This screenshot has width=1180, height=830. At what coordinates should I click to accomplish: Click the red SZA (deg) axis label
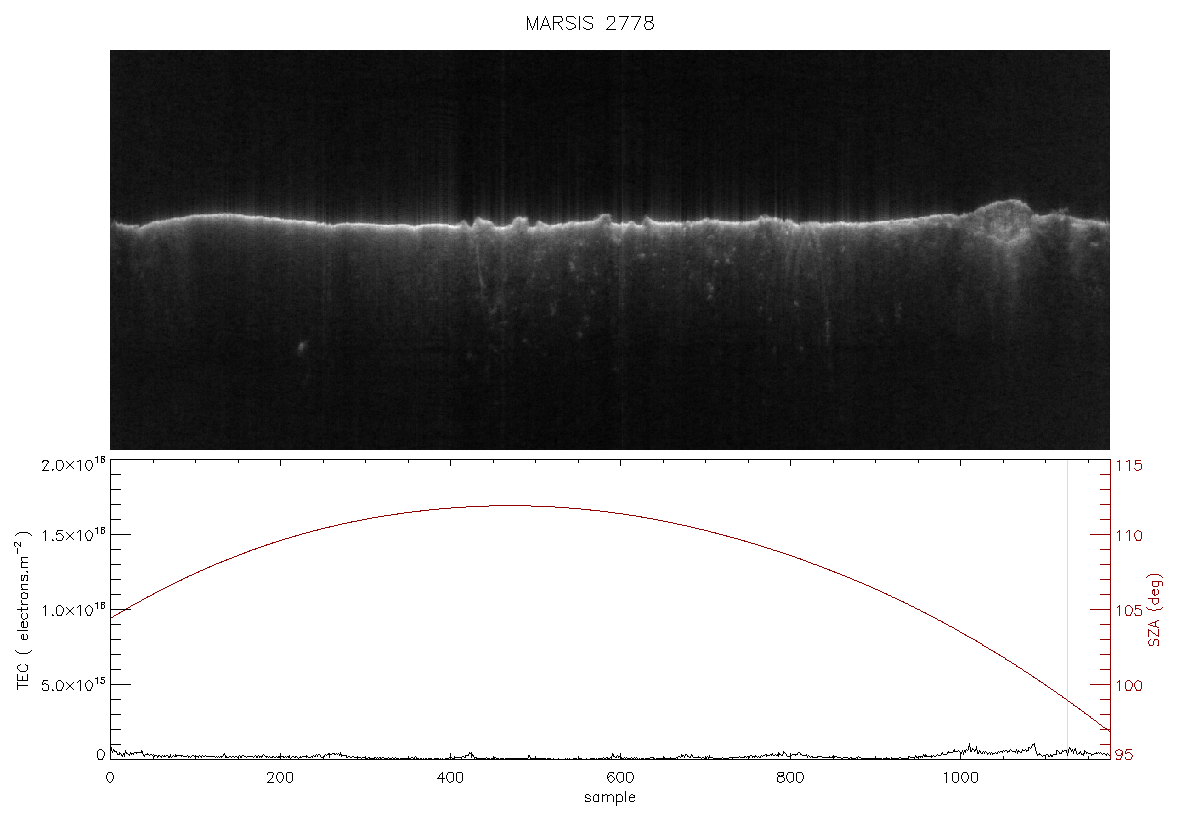point(1154,610)
